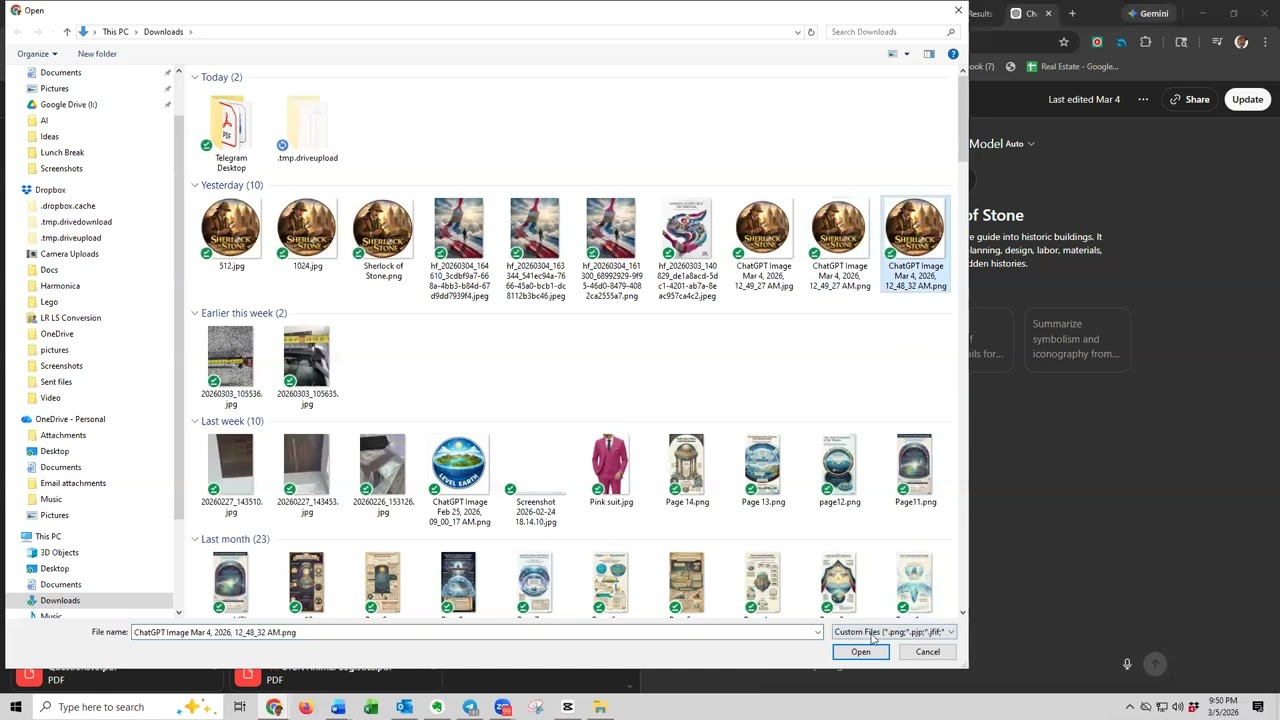The width and height of the screenshot is (1280, 720).
Task: Open Chrome three-dot menu
Action: pos(1266,42)
